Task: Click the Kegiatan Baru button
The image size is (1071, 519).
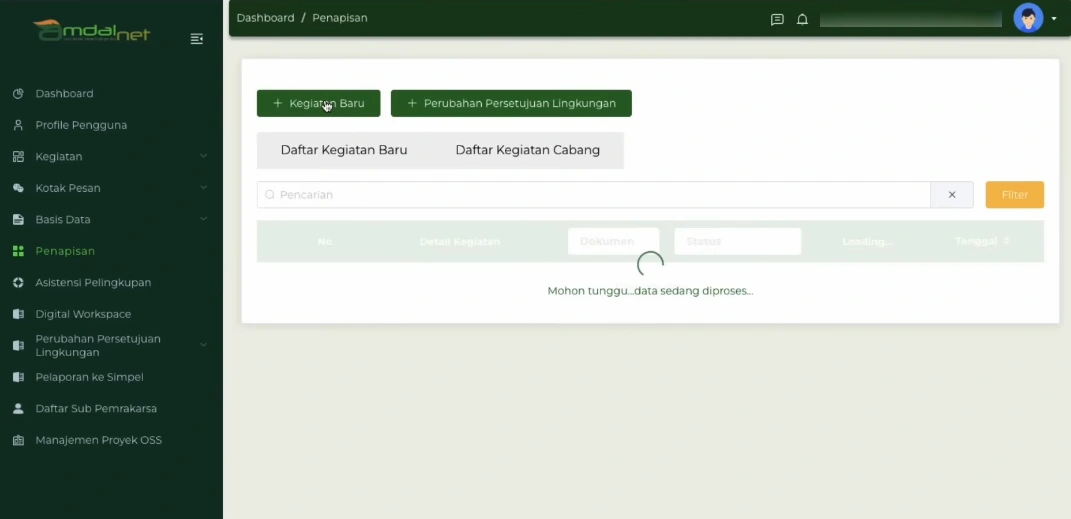Action: coord(318,103)
